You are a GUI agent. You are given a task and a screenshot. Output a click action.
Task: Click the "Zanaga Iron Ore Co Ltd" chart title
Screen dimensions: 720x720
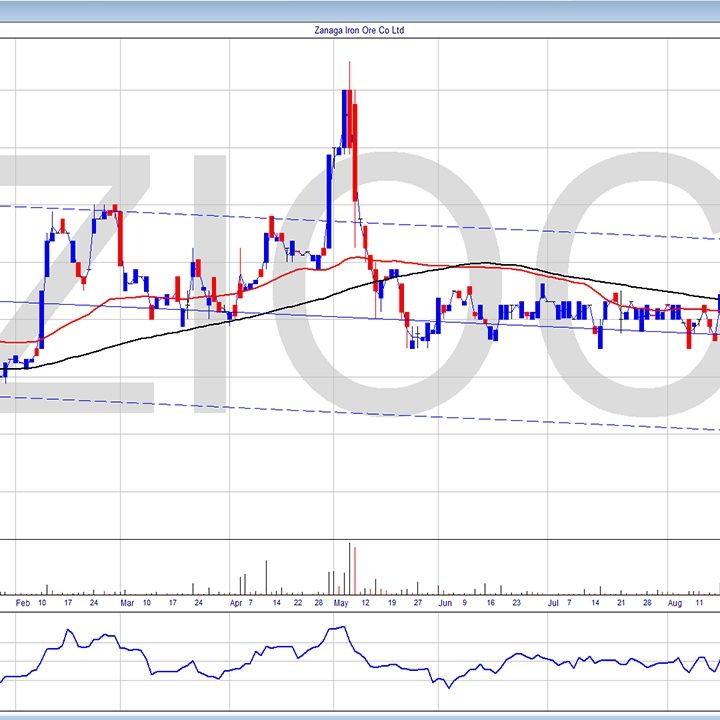pos(359,30)
